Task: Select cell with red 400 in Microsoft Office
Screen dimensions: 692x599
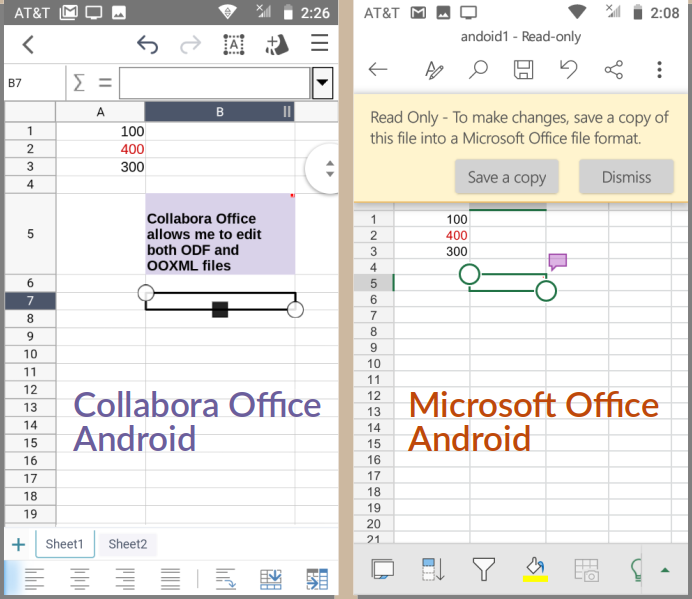Action: click(x=432, y=235)
